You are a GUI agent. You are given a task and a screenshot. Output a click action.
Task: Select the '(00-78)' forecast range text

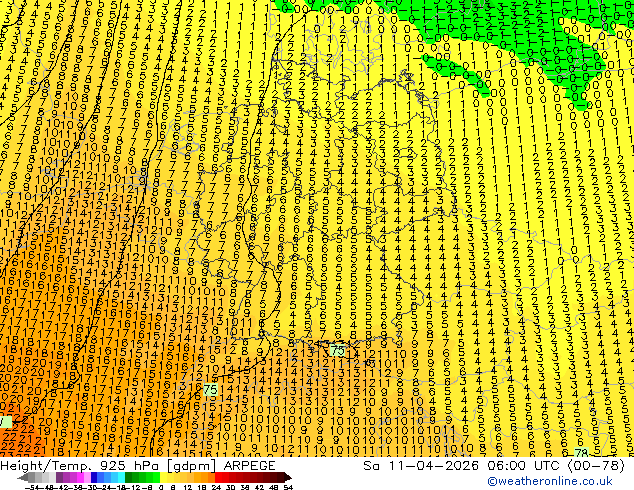click(597, 466)
